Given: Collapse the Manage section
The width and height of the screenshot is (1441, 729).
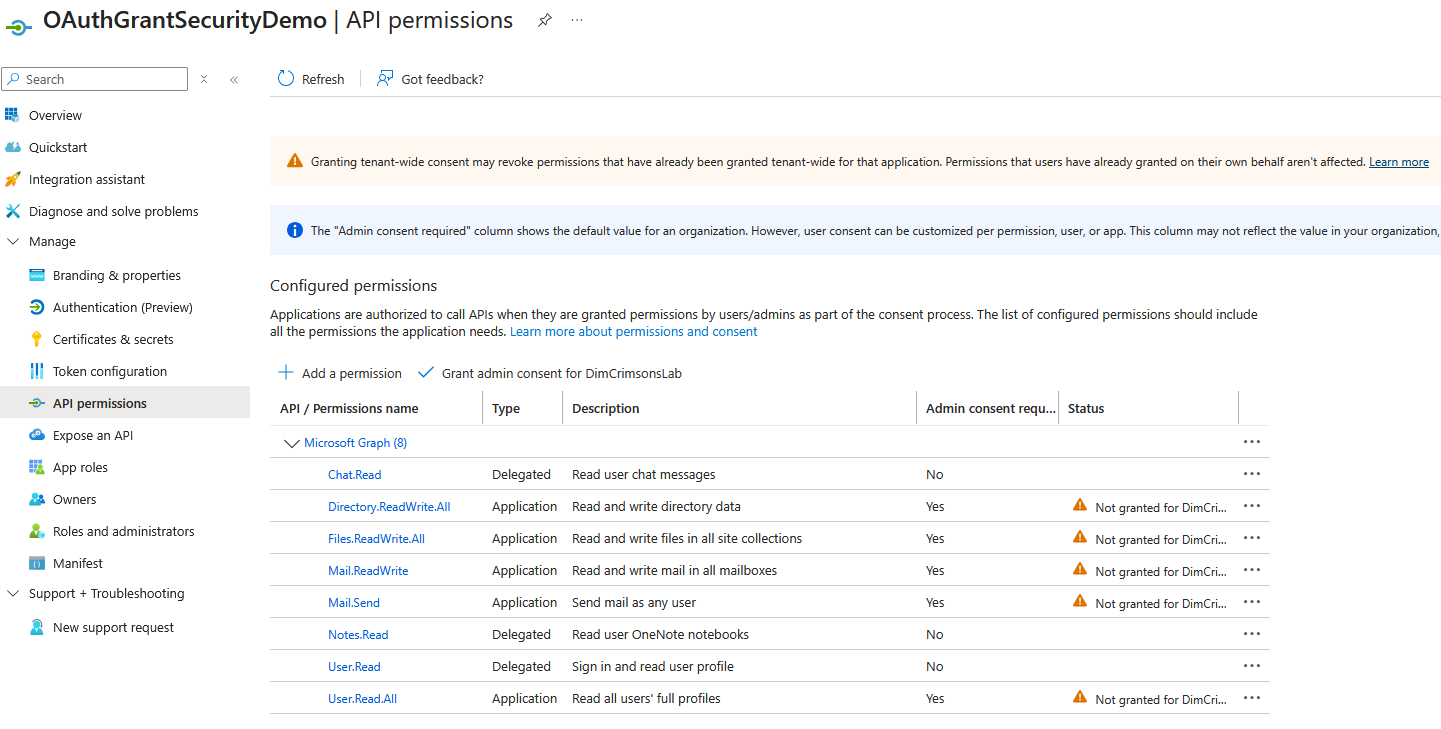Looking at the screenshot, I should pyautogui.click(x=13, y=241).
